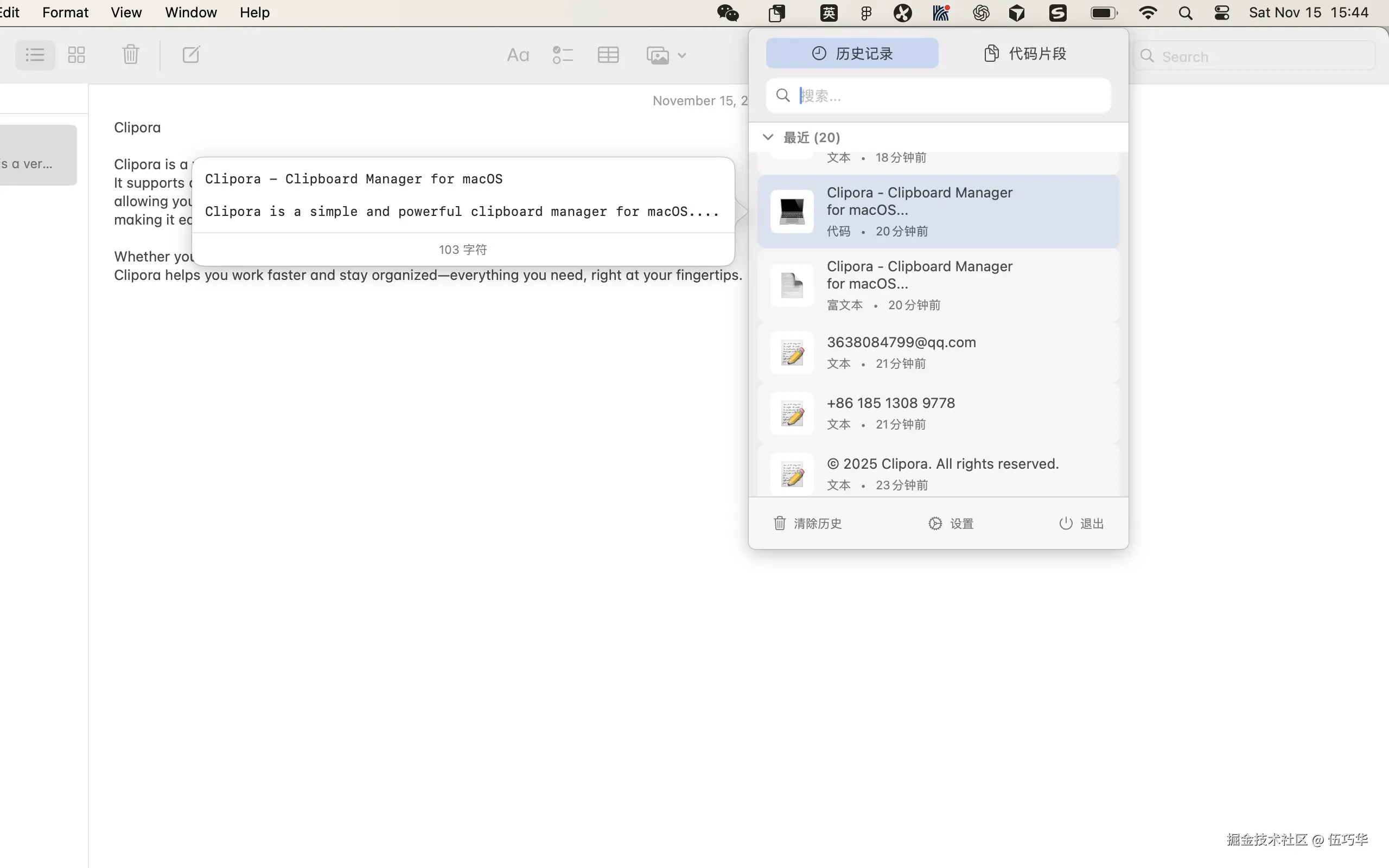1389x868 pixels.
Task: Delete the note with the trash icon
Action: 131,55
